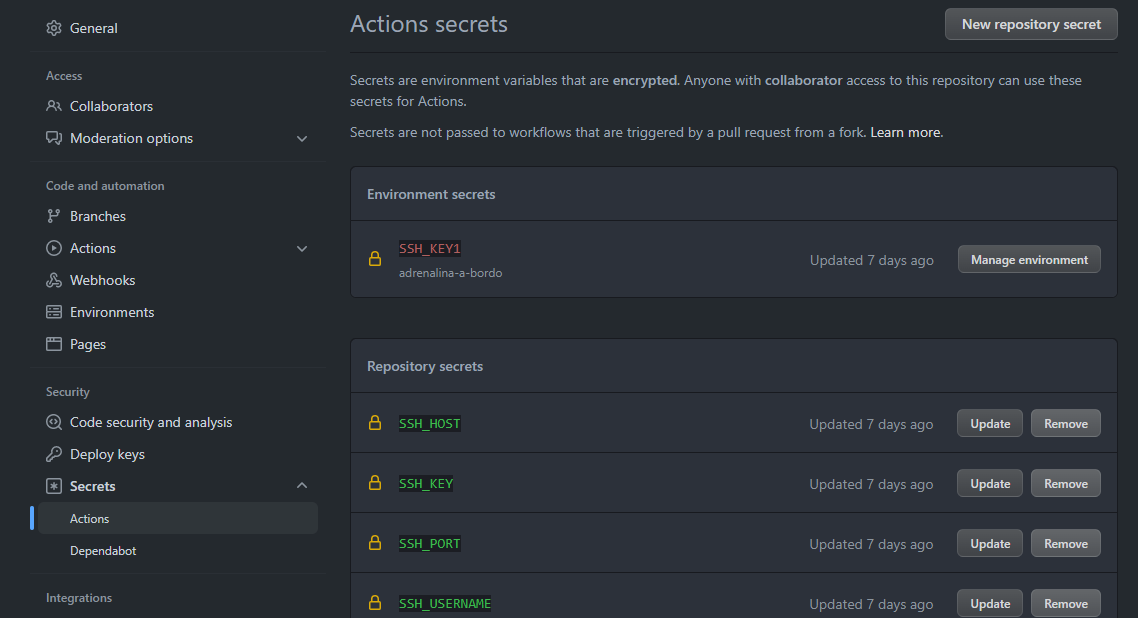Click the Actions play-circle icon

[x=54, y=248]
